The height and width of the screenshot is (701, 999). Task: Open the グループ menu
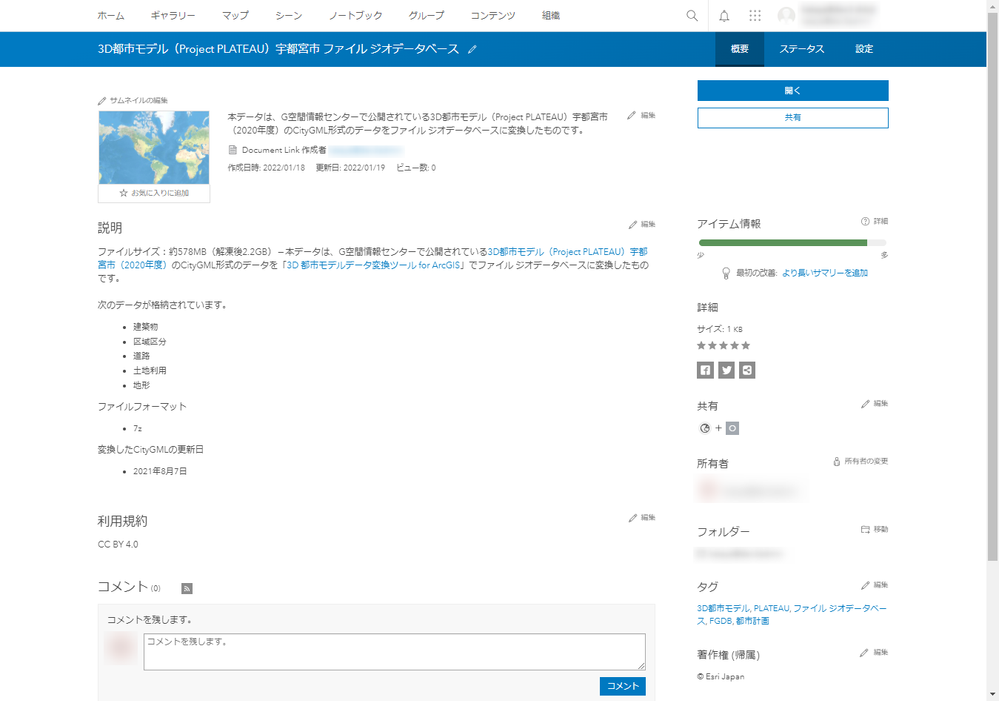point(426,15)
